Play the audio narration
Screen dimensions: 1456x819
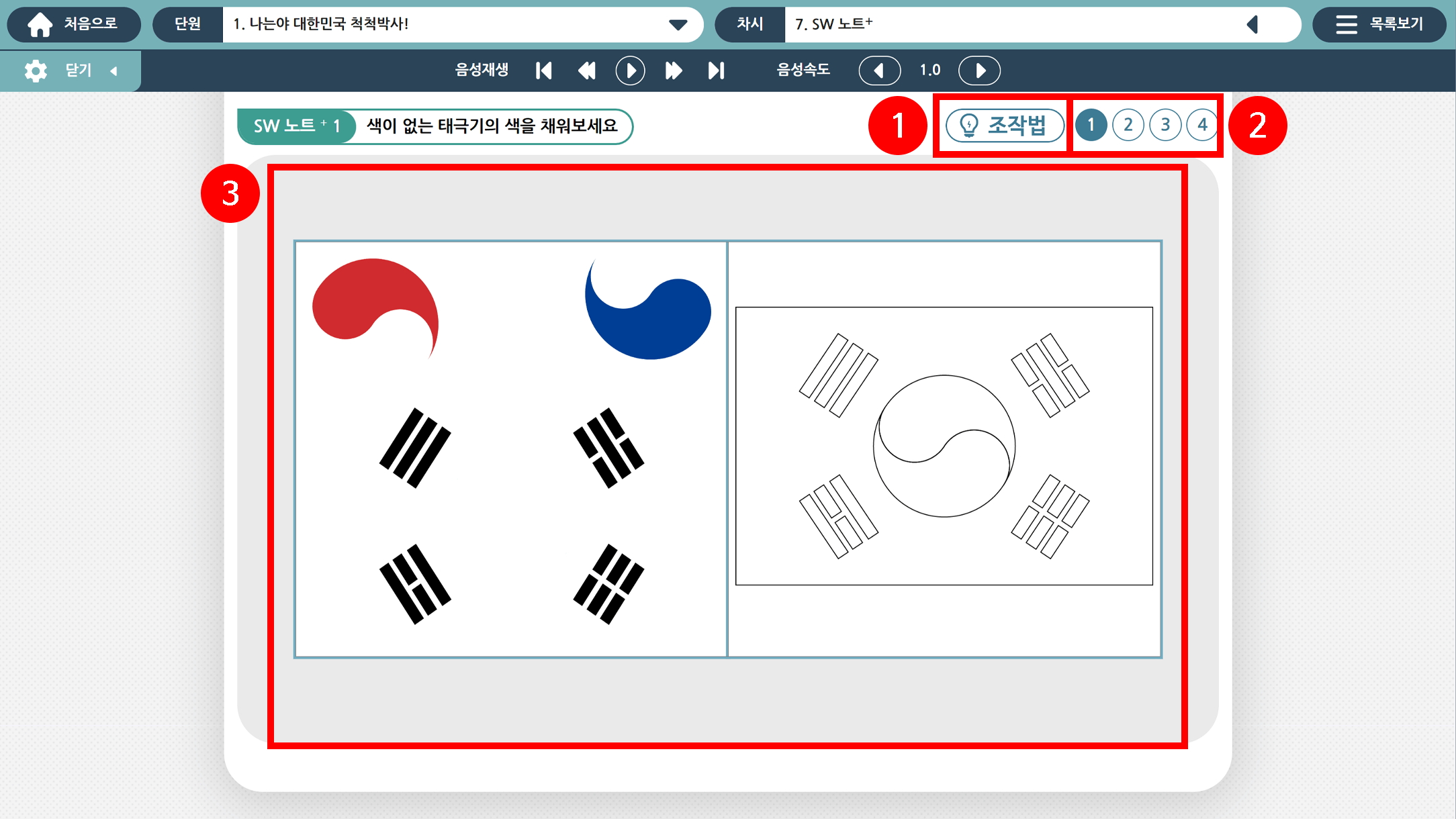tap(630, 70)
